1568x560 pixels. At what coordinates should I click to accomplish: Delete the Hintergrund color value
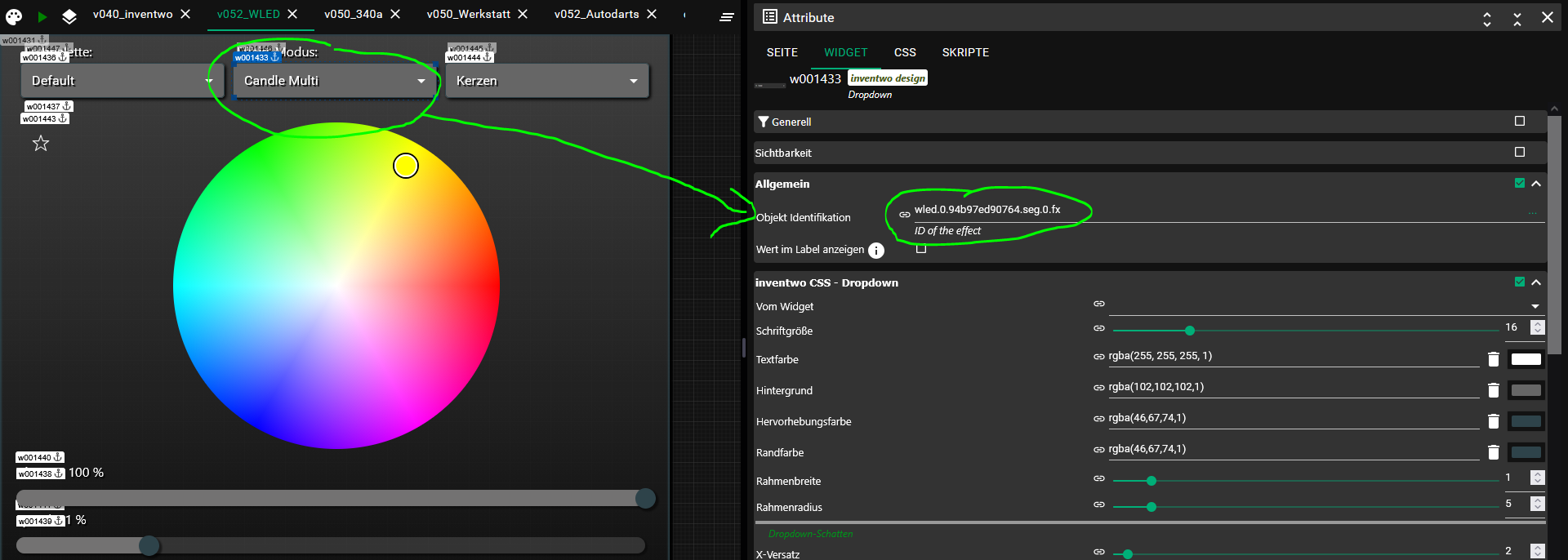(x=1493, y=390)
